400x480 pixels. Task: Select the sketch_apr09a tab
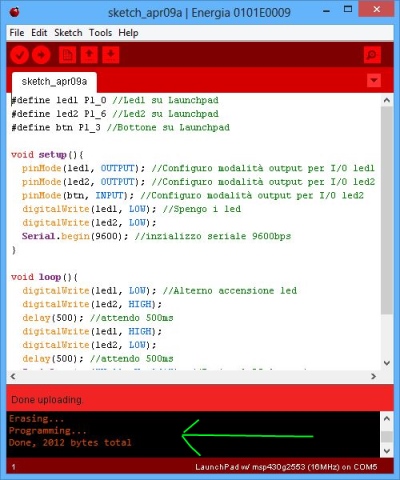[54, 82]
